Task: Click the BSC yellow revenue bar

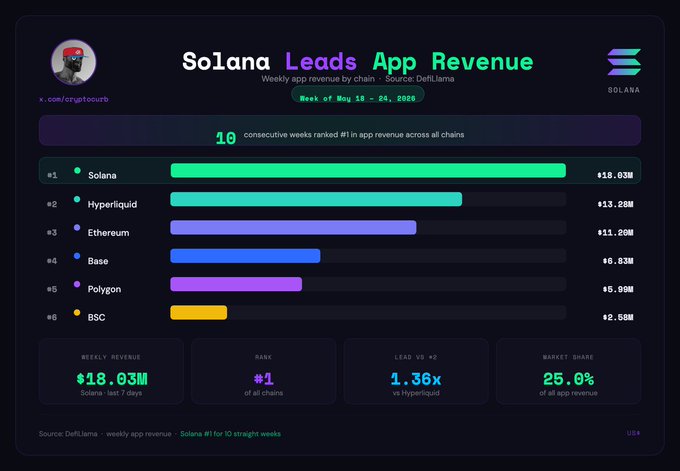Action: (199, 312)
